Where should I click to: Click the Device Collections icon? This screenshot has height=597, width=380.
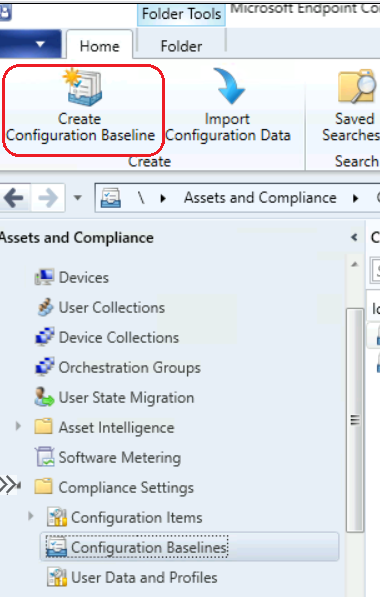pyautogui.click(x=45, y=337)
